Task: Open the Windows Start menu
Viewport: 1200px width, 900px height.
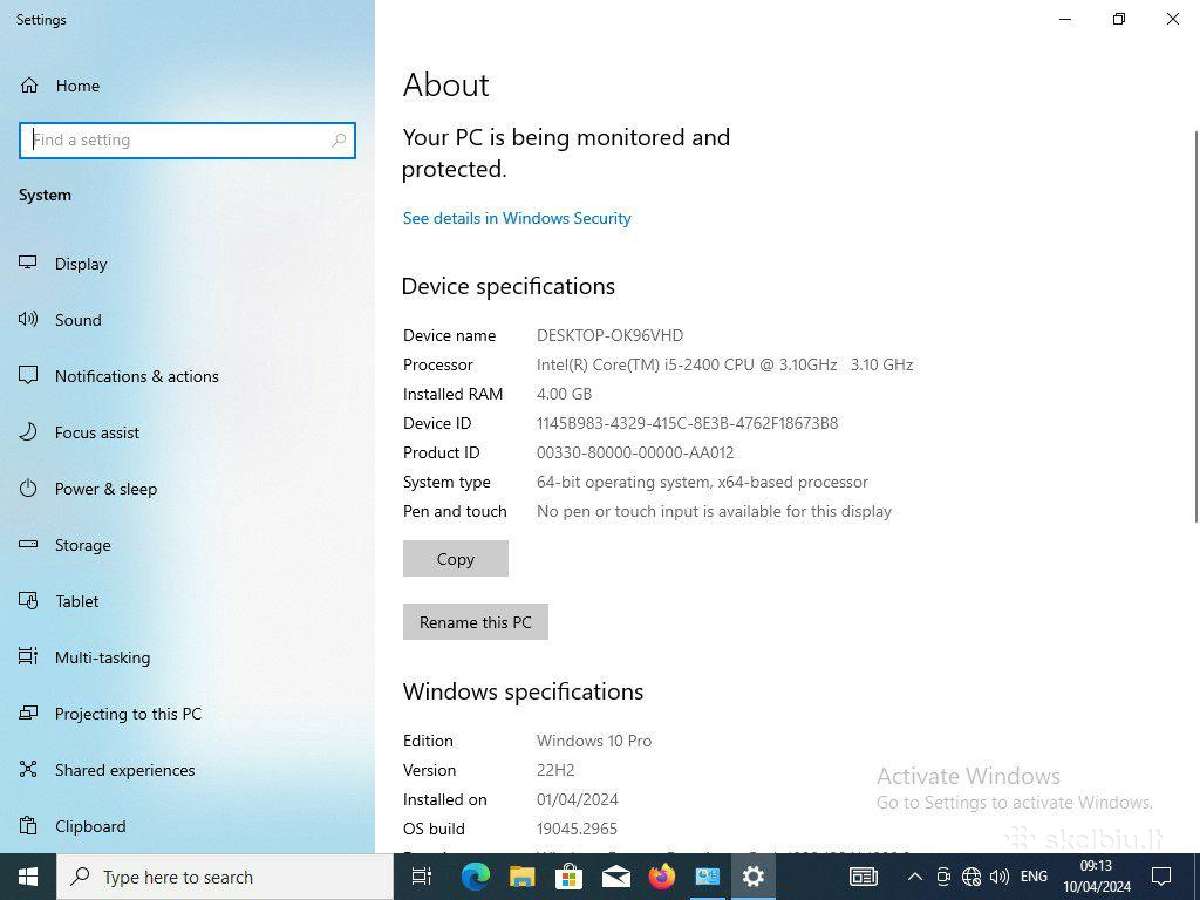Action: pyautogui.click(x=28, y=877)
